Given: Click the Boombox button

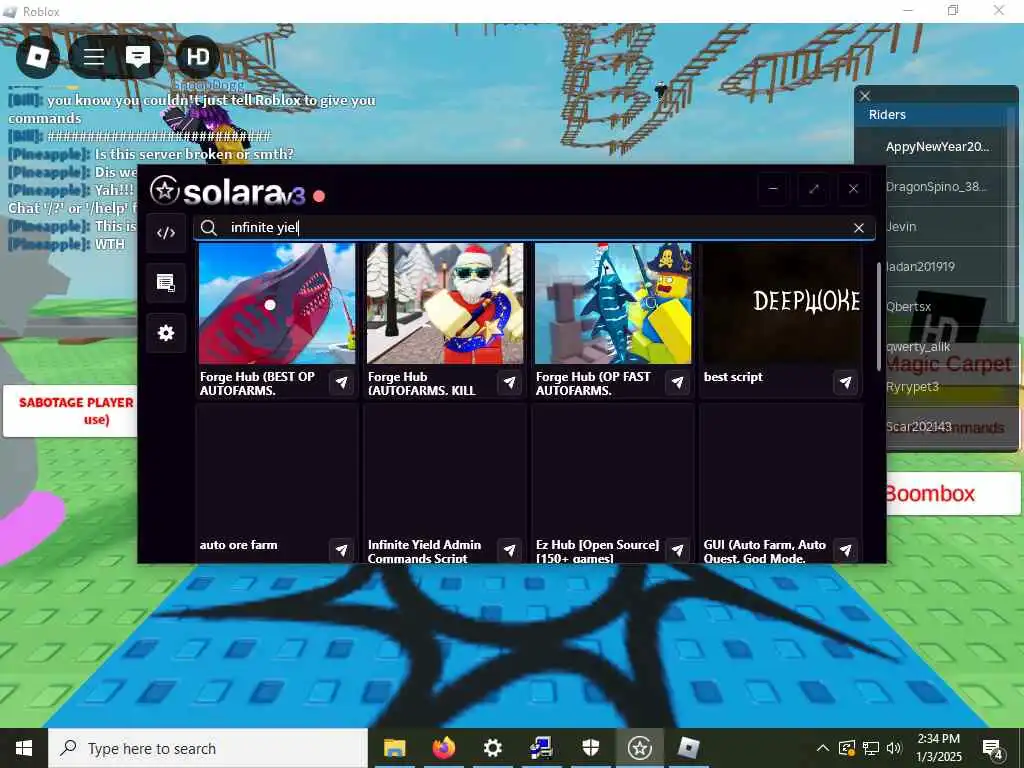Looking at the screenshot, I should [953, 494].
